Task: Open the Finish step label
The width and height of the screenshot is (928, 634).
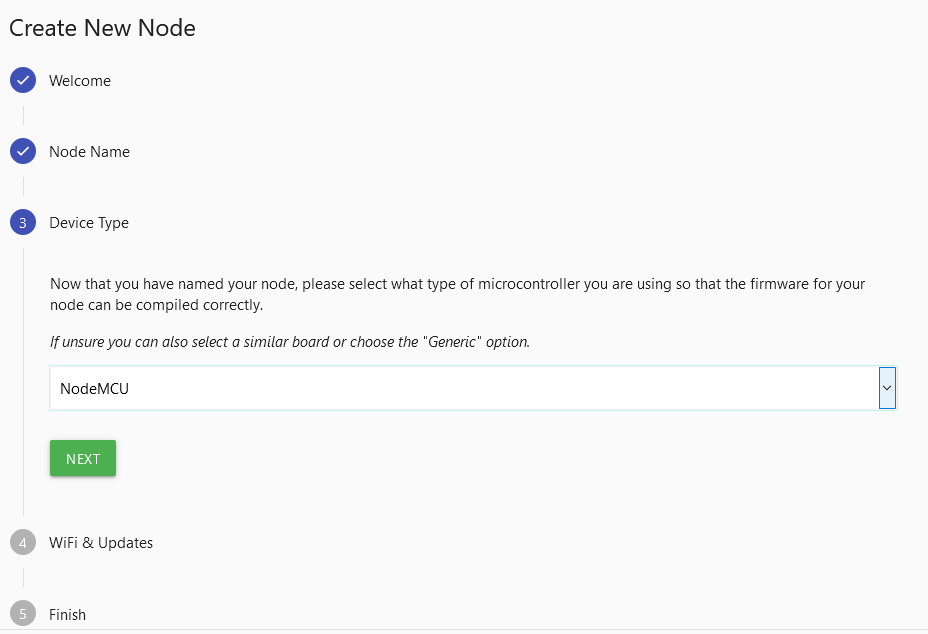Action: coord(67,615)
